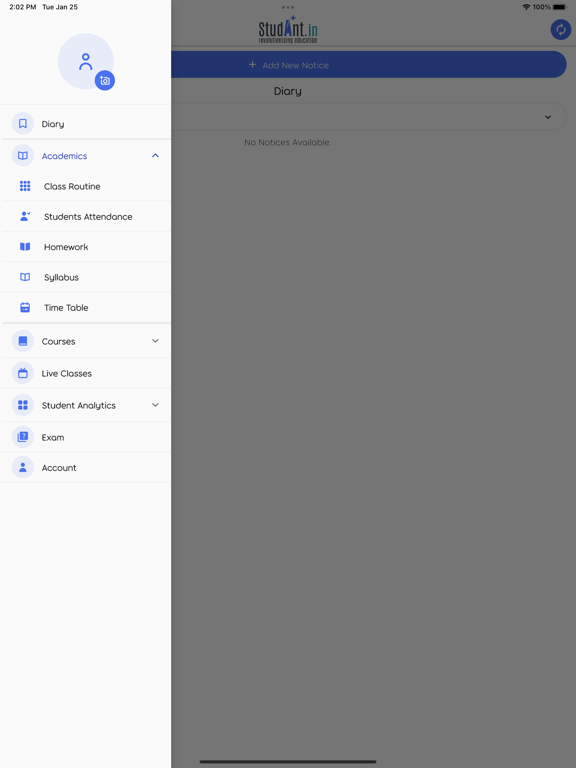
Task: Click the camera add-photo icon
Action: (105, 81)
